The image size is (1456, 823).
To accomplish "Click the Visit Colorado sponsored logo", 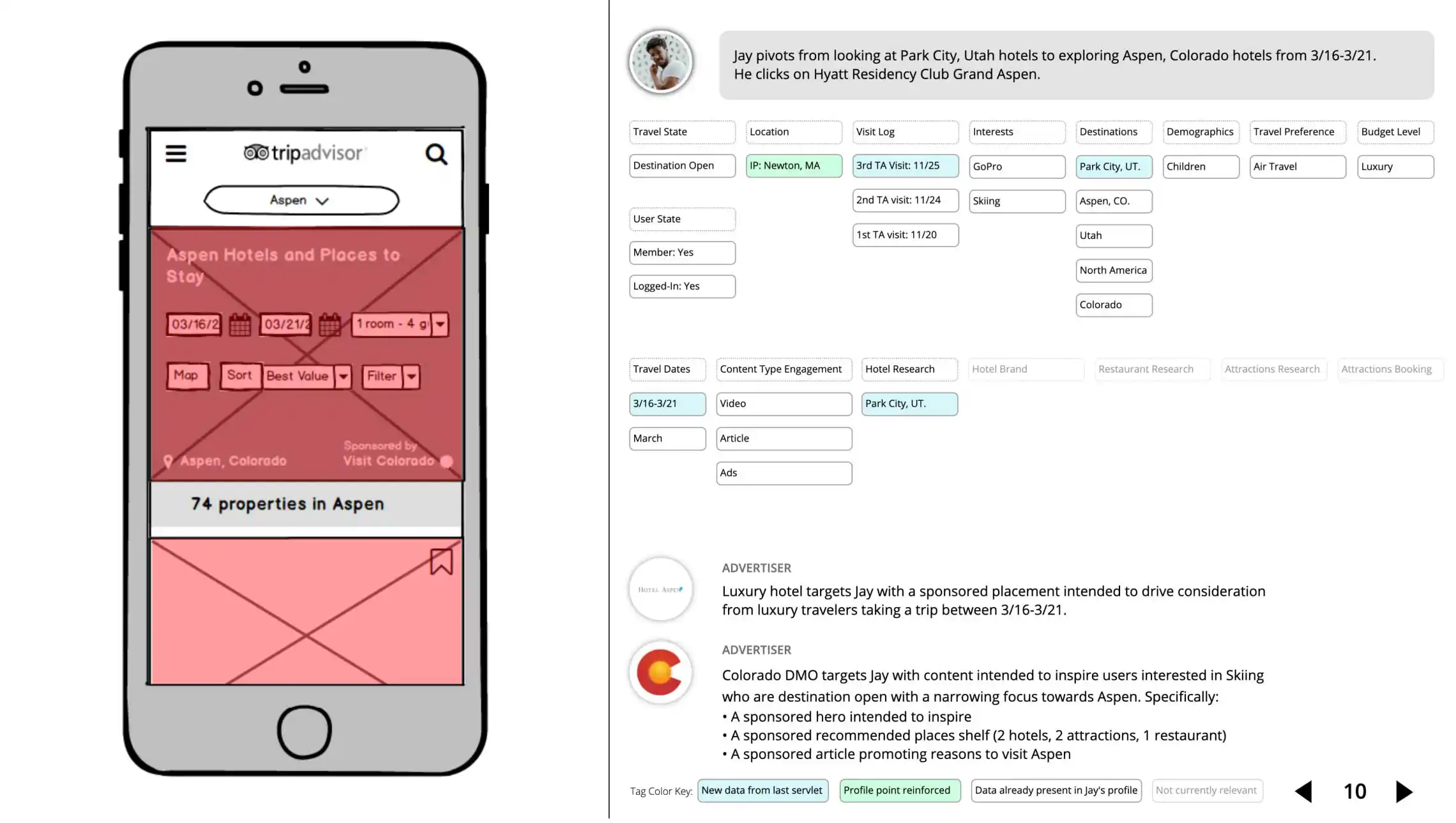I will pos(446,461).
